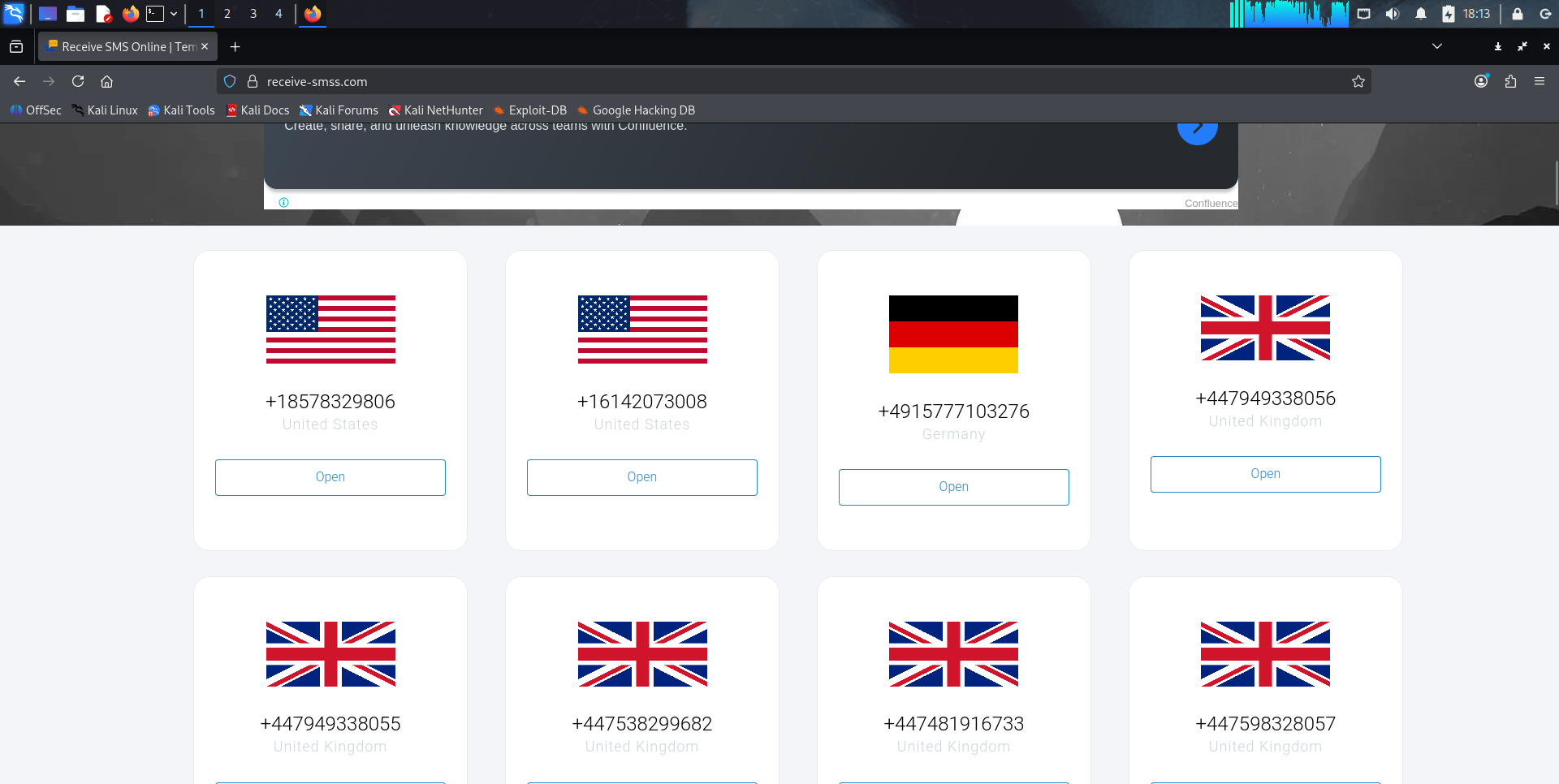Click the German flag image
The image size is (1559, 784).
point(954,334)
